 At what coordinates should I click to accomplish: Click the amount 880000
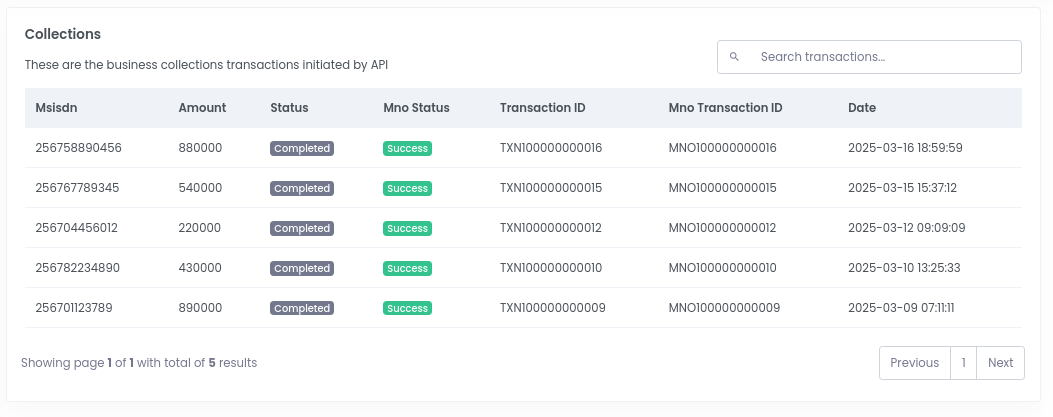tap(200, 148)
